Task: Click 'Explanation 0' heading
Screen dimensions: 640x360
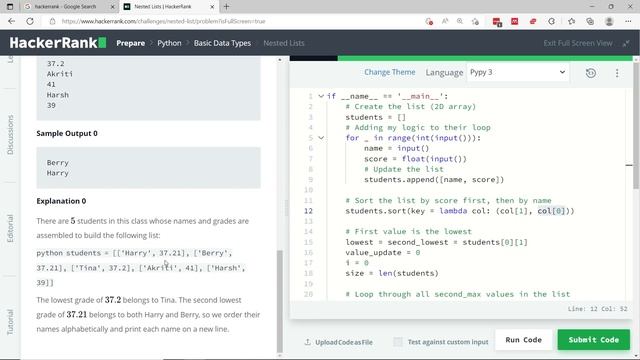Action: click(x=61, y=201)
